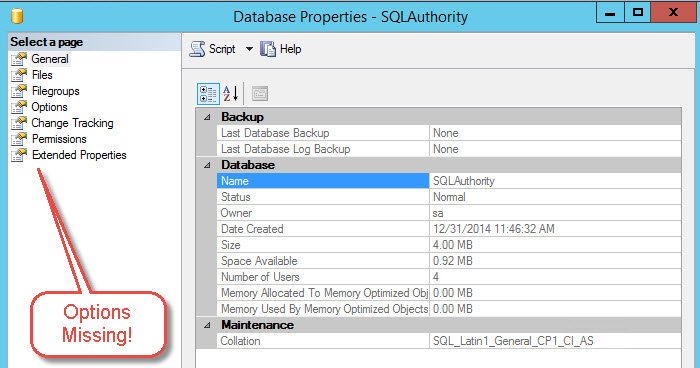Collapse the Maintenance section

click(207, 325)
